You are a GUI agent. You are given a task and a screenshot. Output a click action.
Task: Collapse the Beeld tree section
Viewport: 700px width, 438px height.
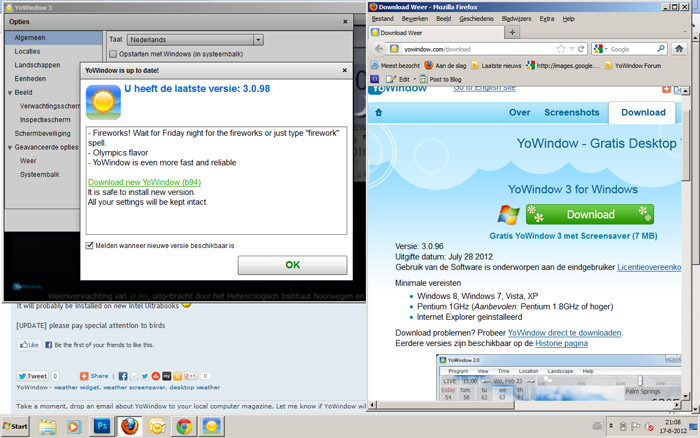coord(10,93)
